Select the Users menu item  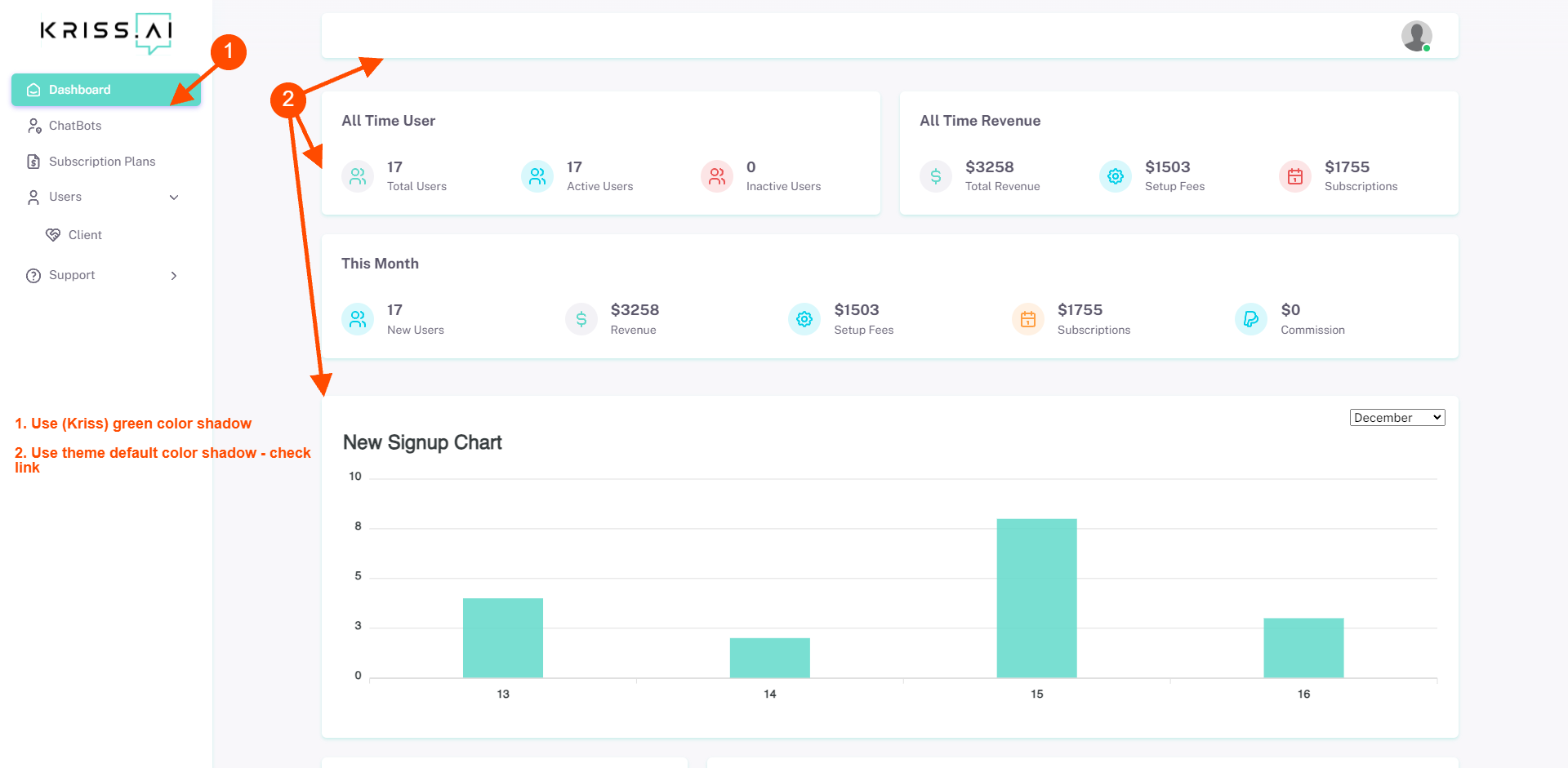[x=106, y=197]
